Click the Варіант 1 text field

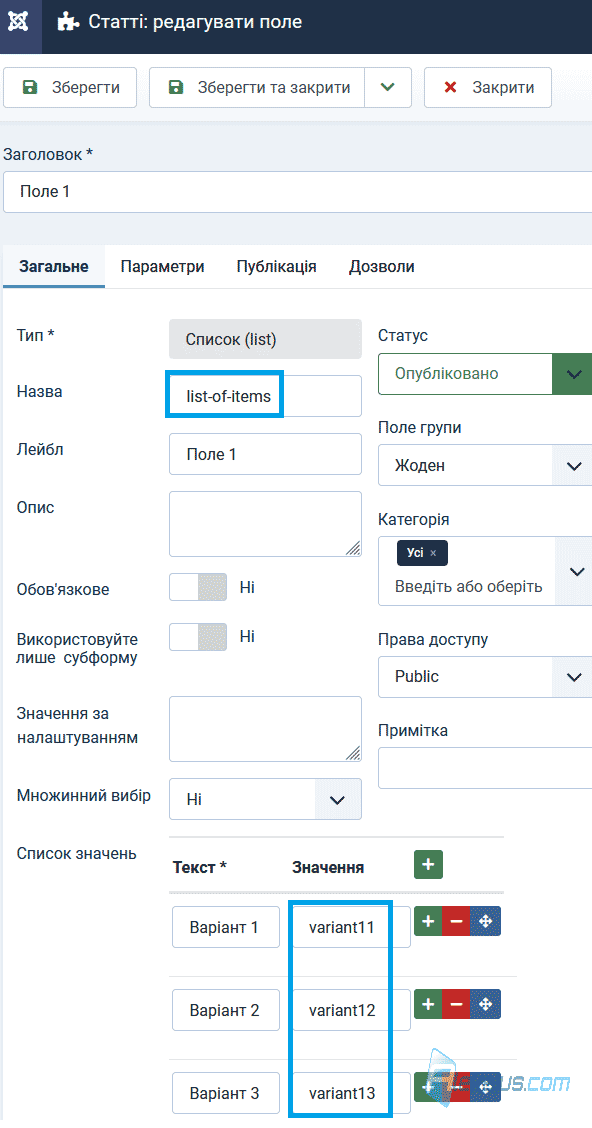[x=226, y=927]
